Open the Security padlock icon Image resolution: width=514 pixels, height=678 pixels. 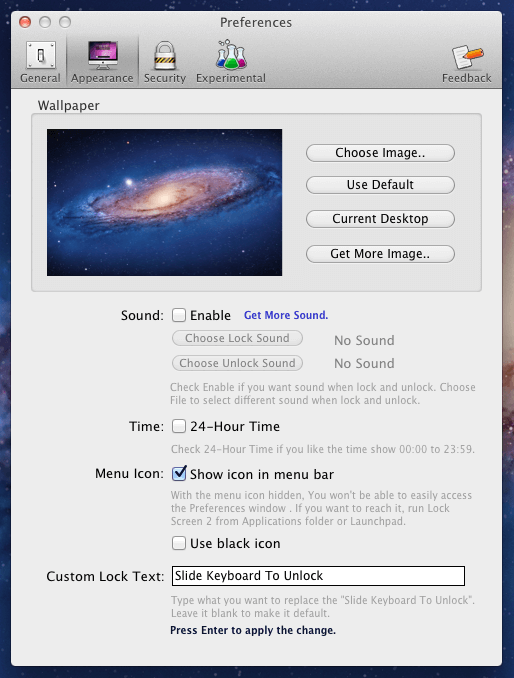(165, 55)
